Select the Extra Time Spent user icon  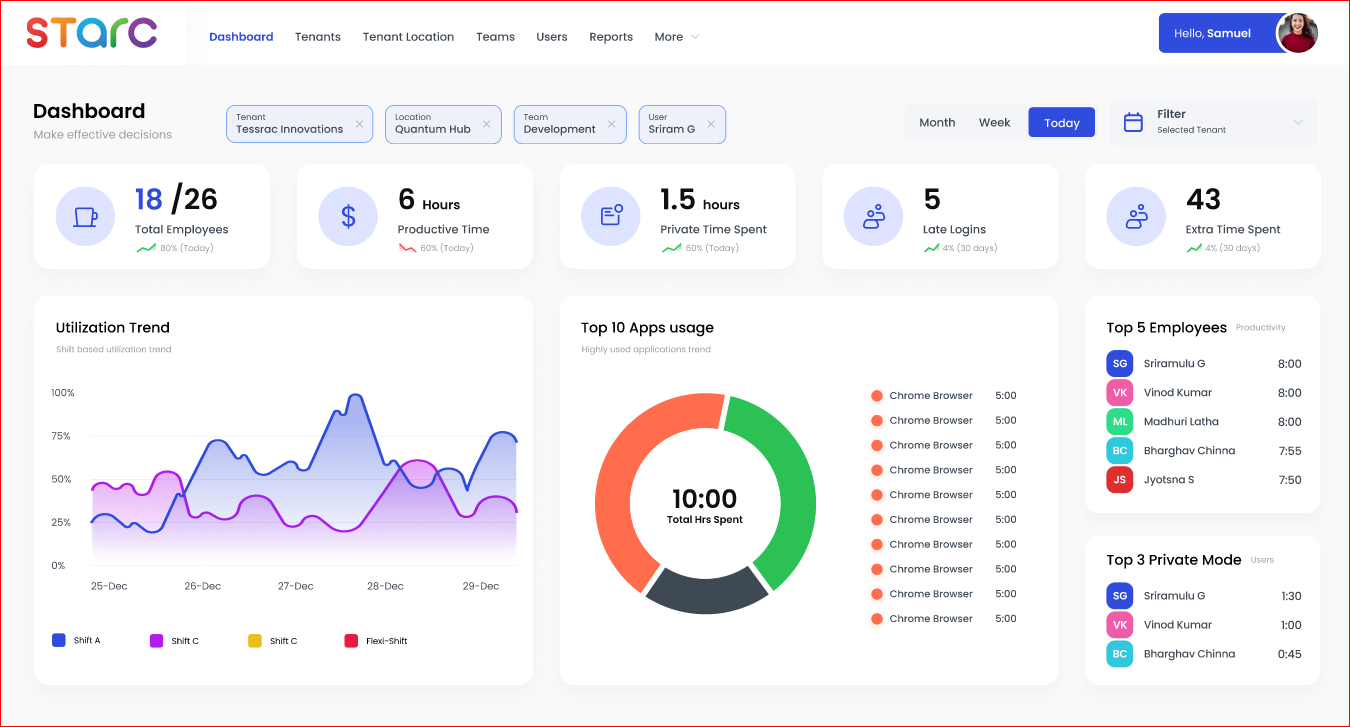[1136, 216]
